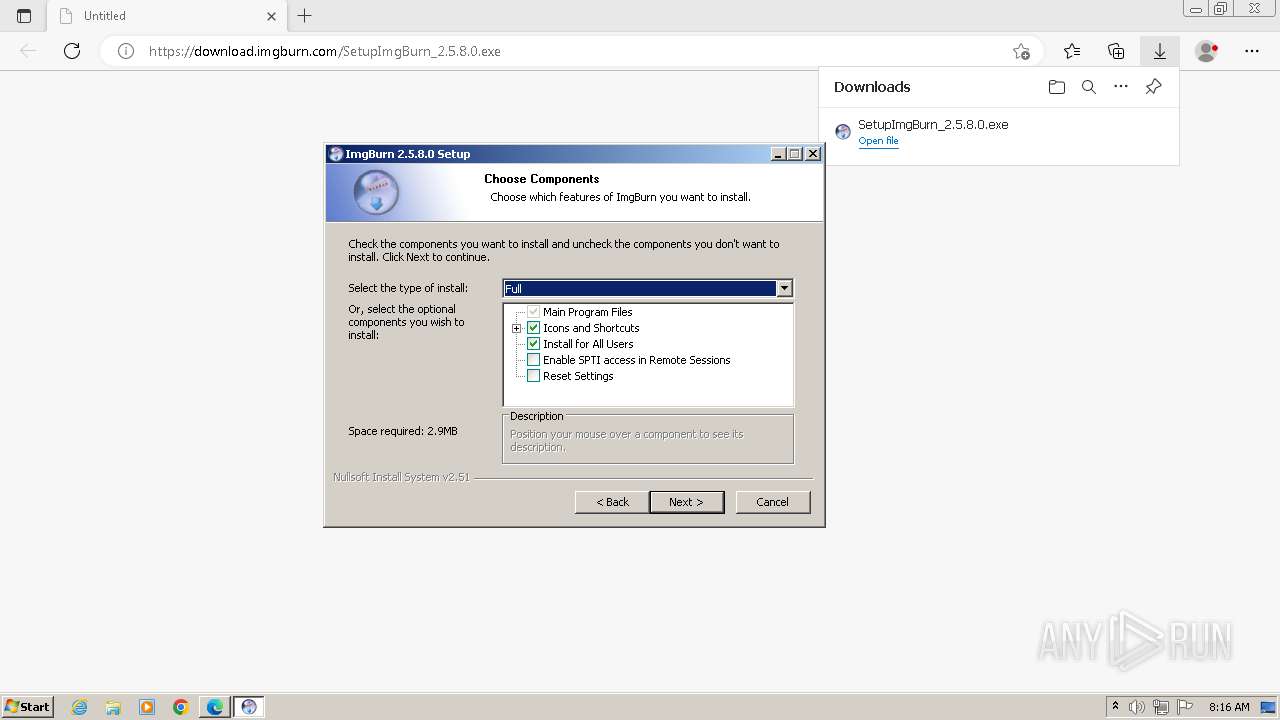Screen dimensions: 1280x720
Task: Click the address bar URL
Action: coord(324,51)
